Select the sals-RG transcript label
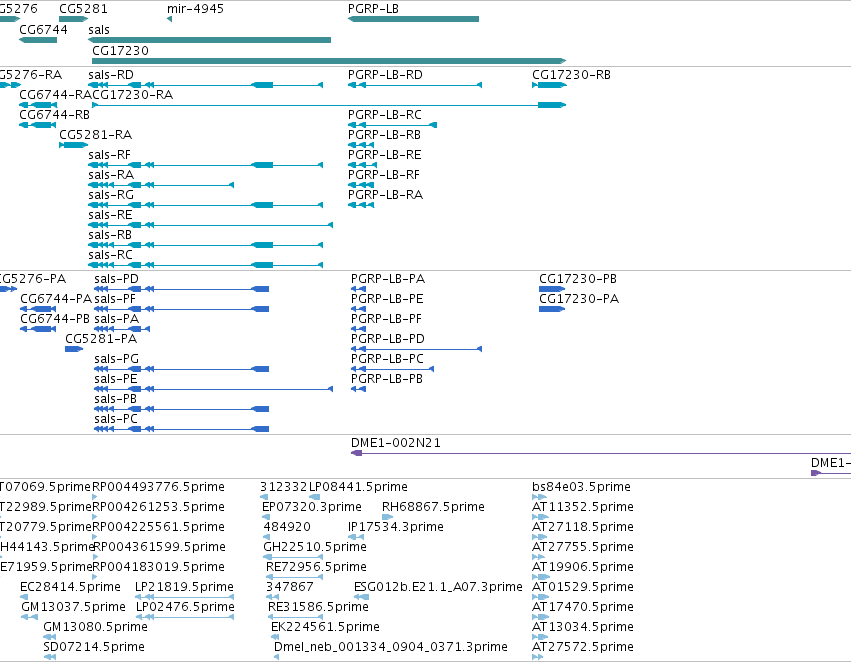Viewport: 851px width, 662px height. [111, 195]
